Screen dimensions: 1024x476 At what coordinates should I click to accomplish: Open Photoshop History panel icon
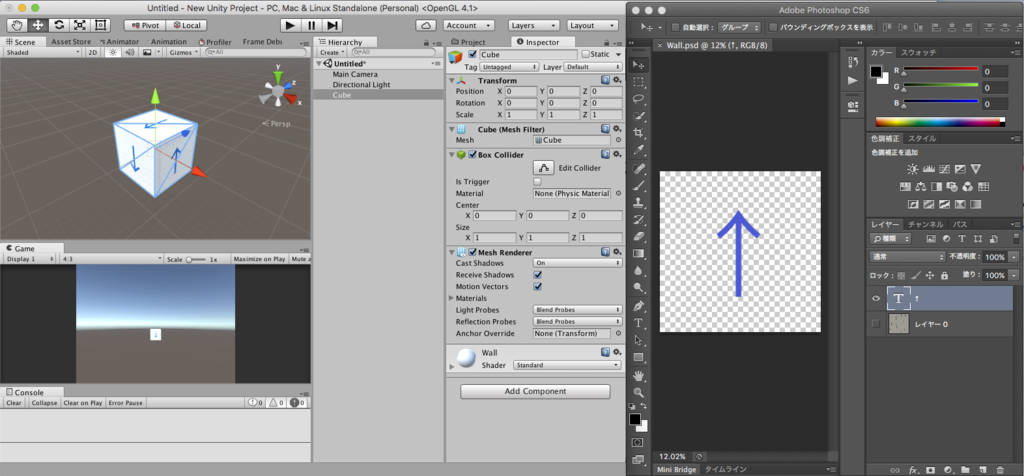tap(852, 62)
